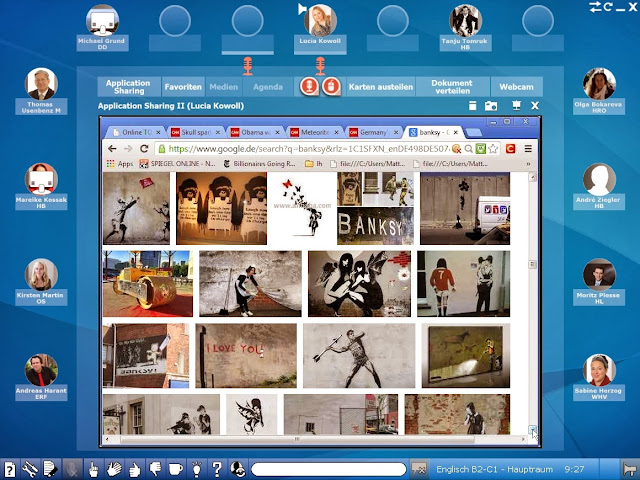Click the presentation screen icon in sharing header
The height and width of the screenshot is (480, 640).
pyautogui.click(x=516, y=106)
